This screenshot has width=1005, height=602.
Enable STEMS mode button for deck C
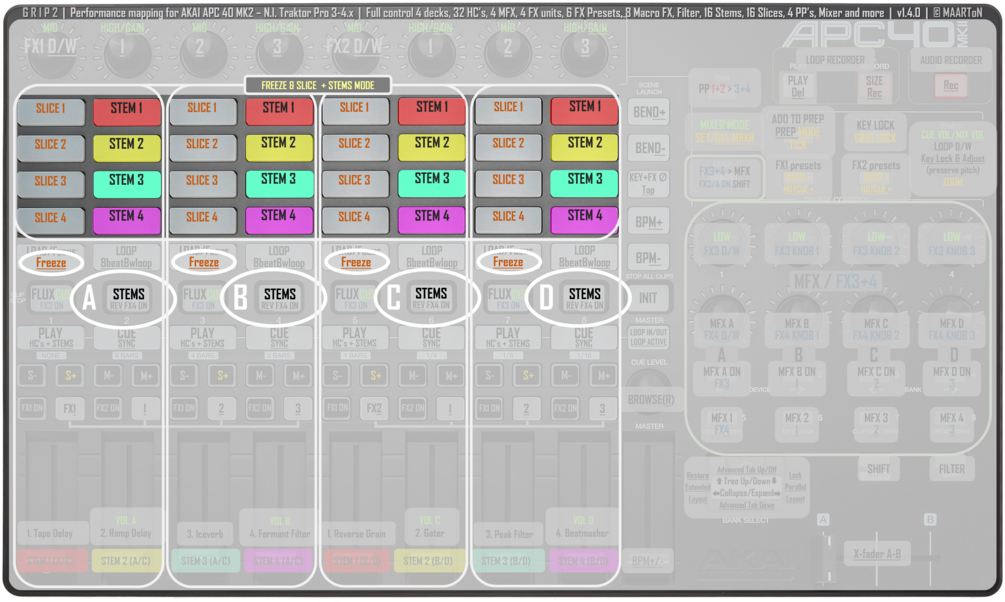431,297
